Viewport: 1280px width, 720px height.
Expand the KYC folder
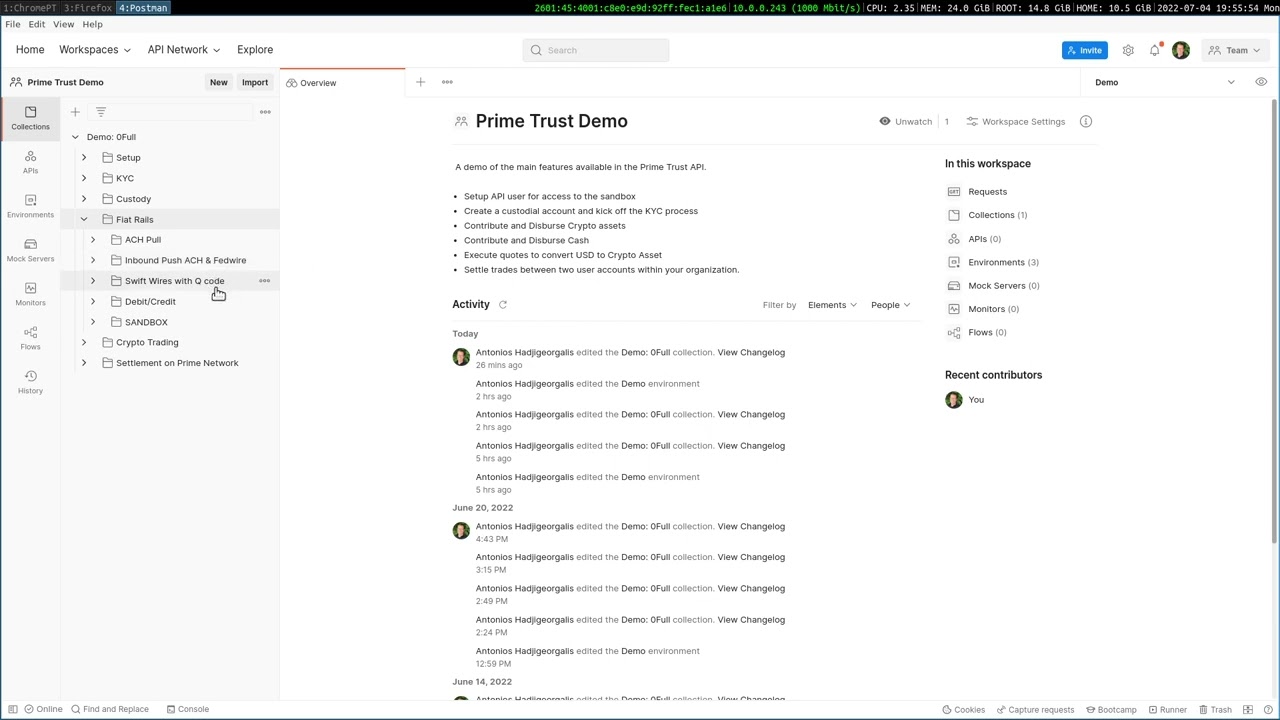pos(84,178)
